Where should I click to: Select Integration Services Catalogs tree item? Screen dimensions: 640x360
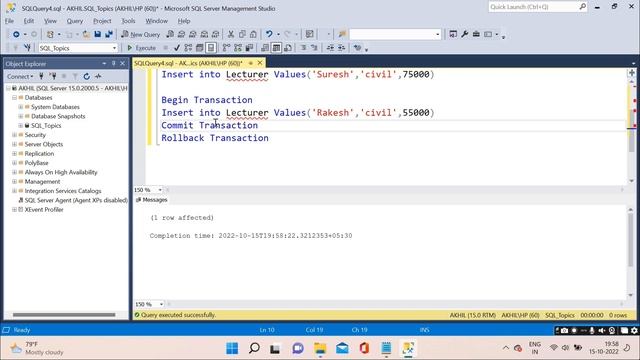coord(63,191)
